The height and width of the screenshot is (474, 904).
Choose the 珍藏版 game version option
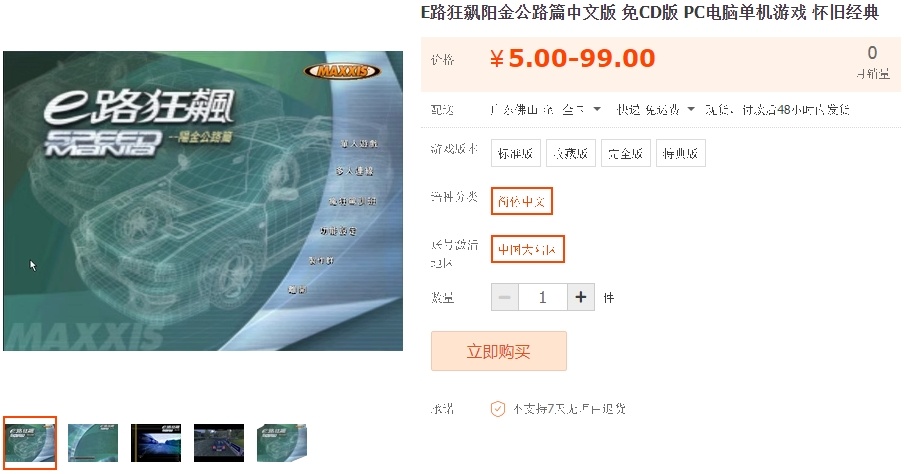(x=571, y=153)
